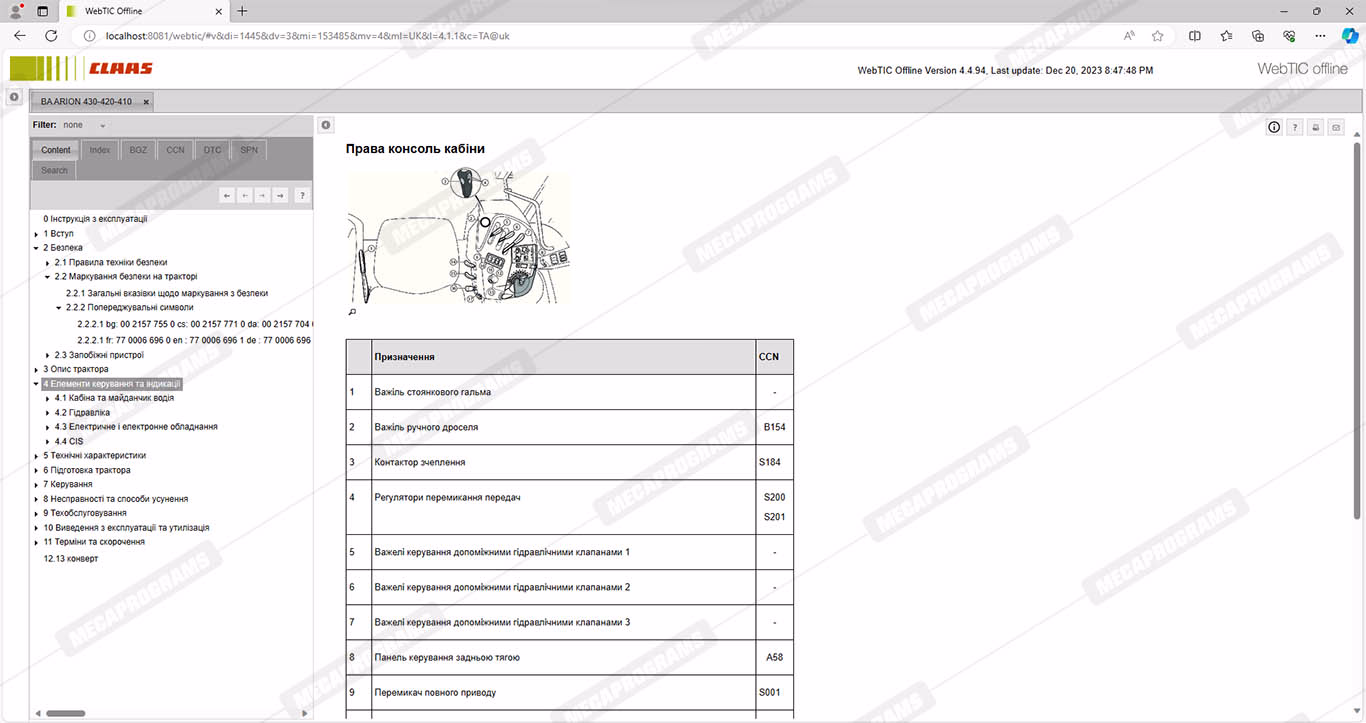Image resolution: width=1366 pixels, height=723 pixels.
Task: Open the Search tab
Action: 55,170
